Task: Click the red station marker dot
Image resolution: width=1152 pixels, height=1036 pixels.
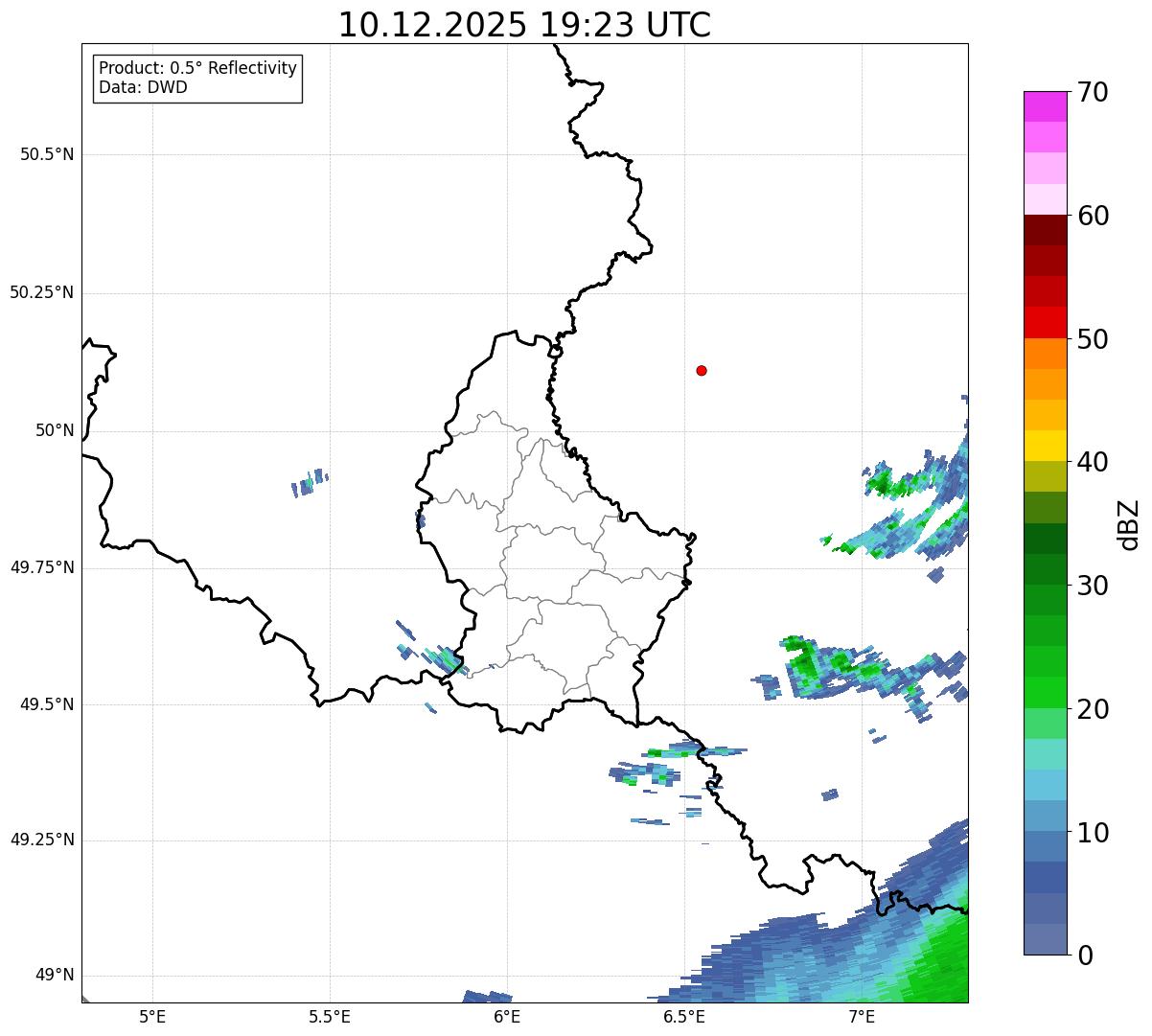Action: (702, 370)
